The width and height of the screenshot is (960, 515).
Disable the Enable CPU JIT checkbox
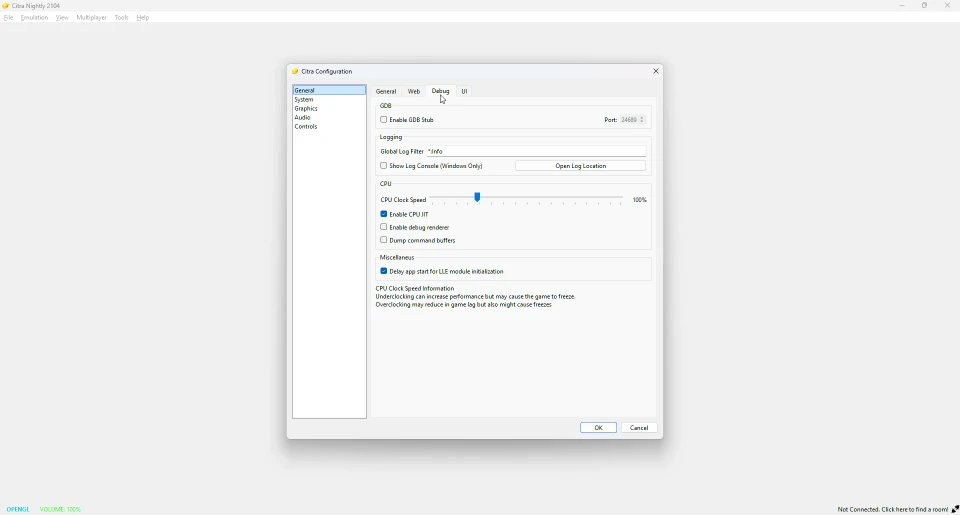pos(384,214)
